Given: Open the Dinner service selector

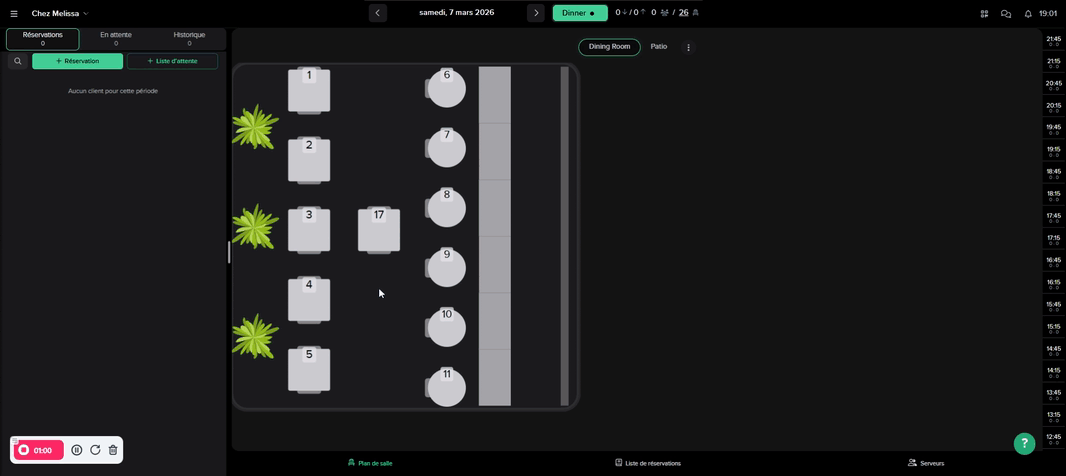Looking at the screenshot, I should 579,13.
